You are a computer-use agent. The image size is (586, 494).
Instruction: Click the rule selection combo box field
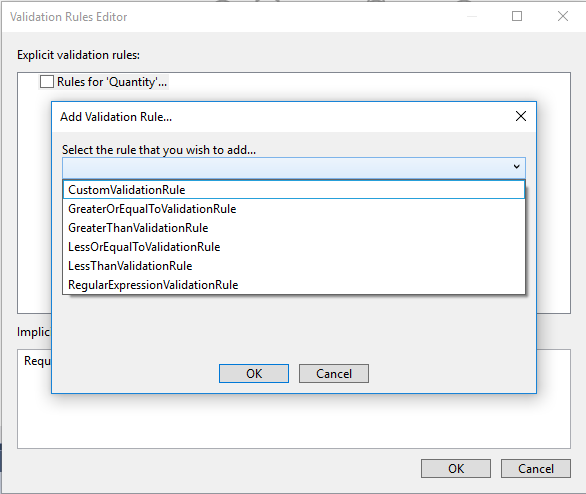[294, 167]
